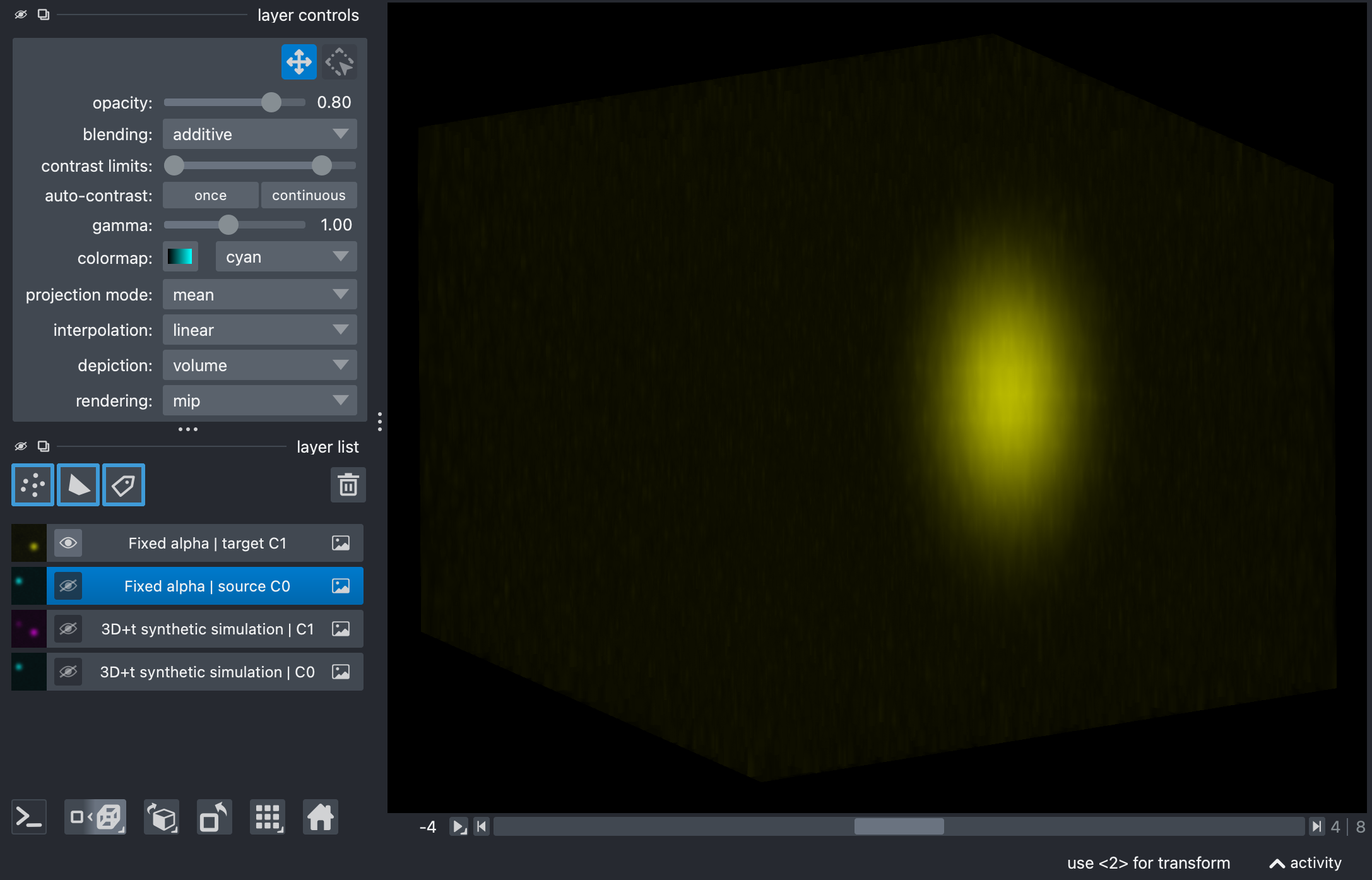Select the Fixed alpha target C1 layer
Viewport: 1372px width, 880px height.
tap(208, 543)
